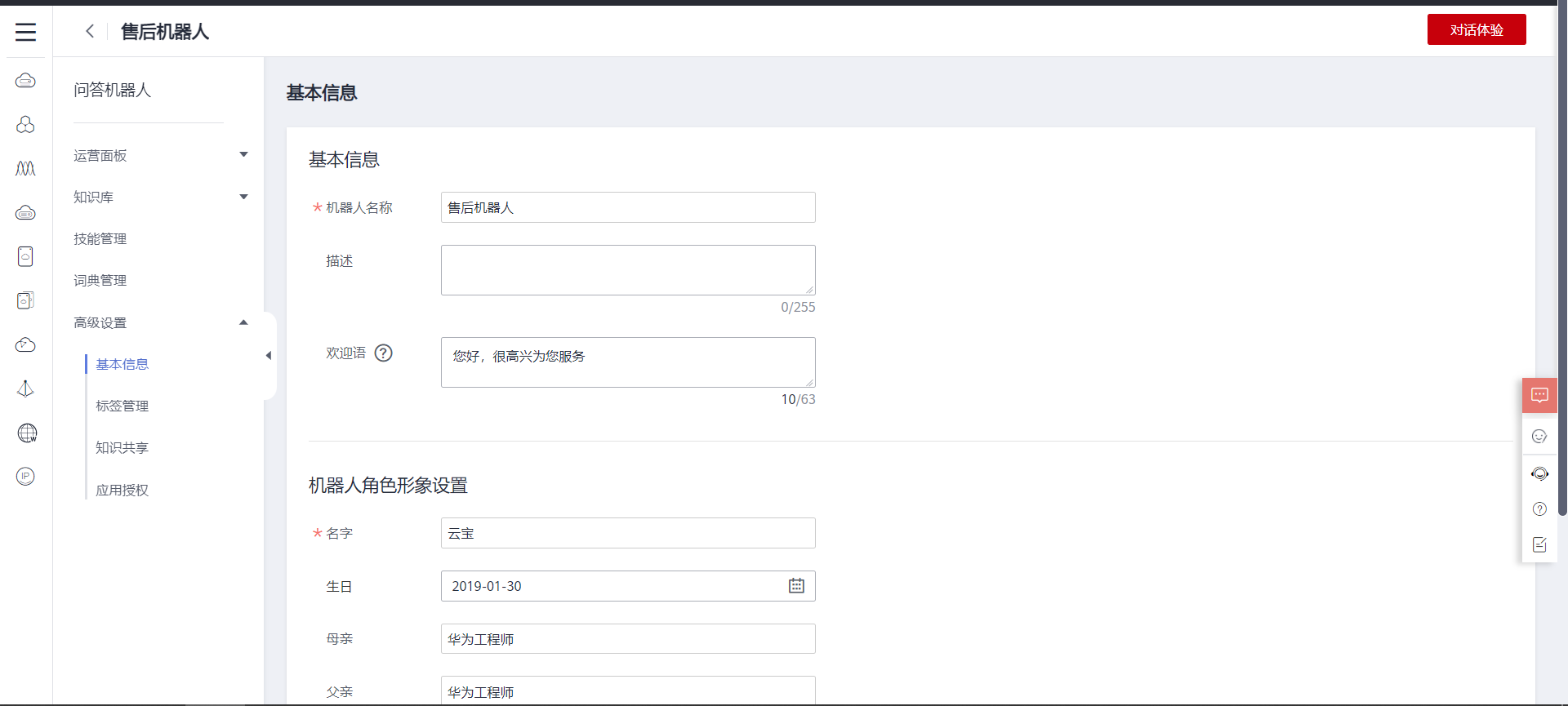This screenshot has width=1568, height=706.
Task: Open the red chat bubble floating widget
Action: point(1539,395)
